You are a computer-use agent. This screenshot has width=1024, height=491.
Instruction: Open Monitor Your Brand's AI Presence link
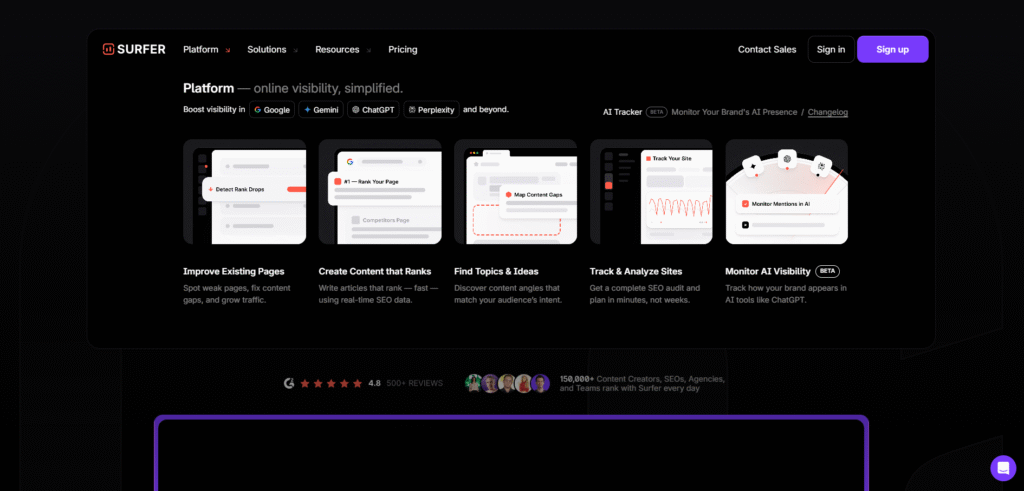point(734,112)
